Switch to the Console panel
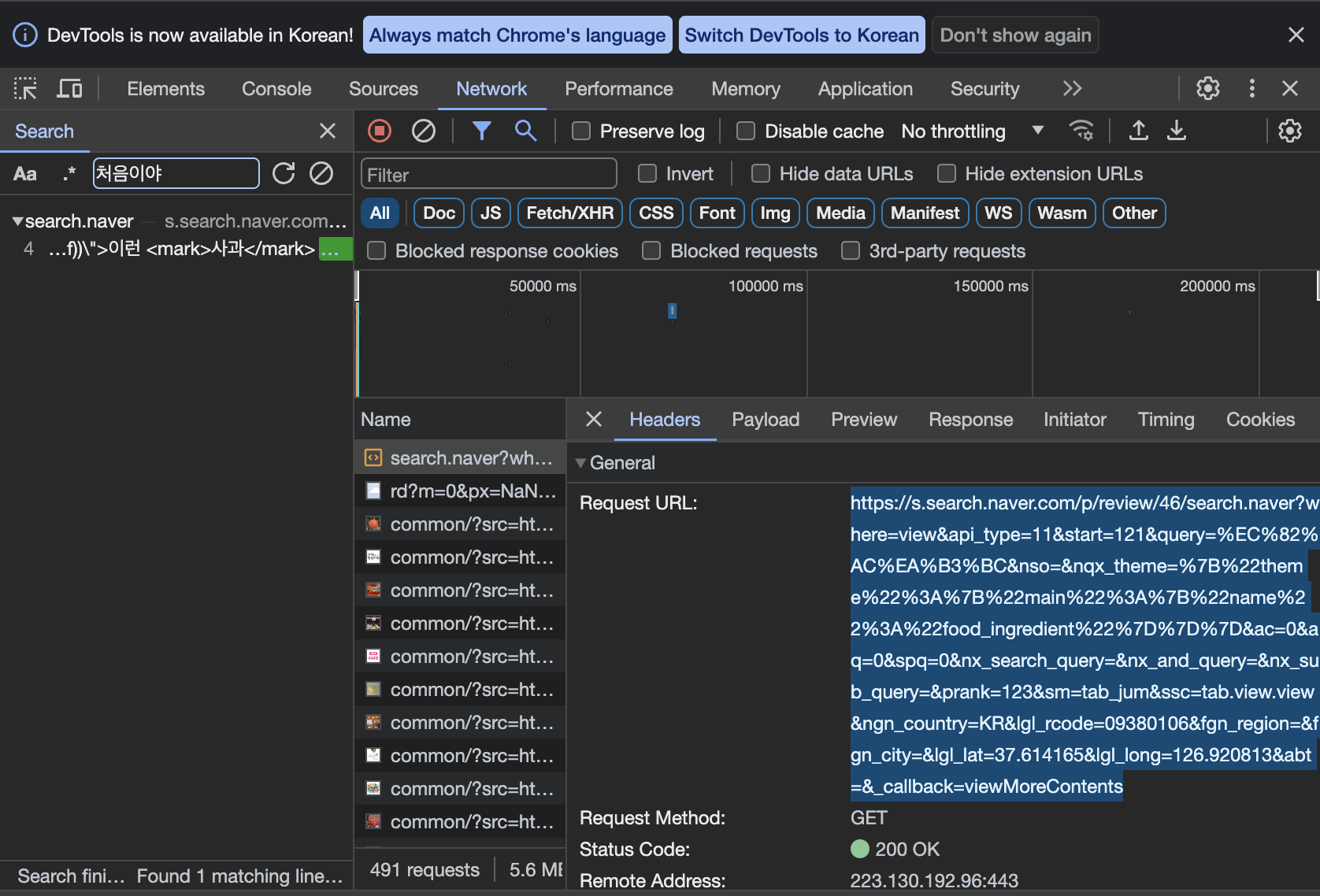This screenshot has width=1320, height=896. 276,89
